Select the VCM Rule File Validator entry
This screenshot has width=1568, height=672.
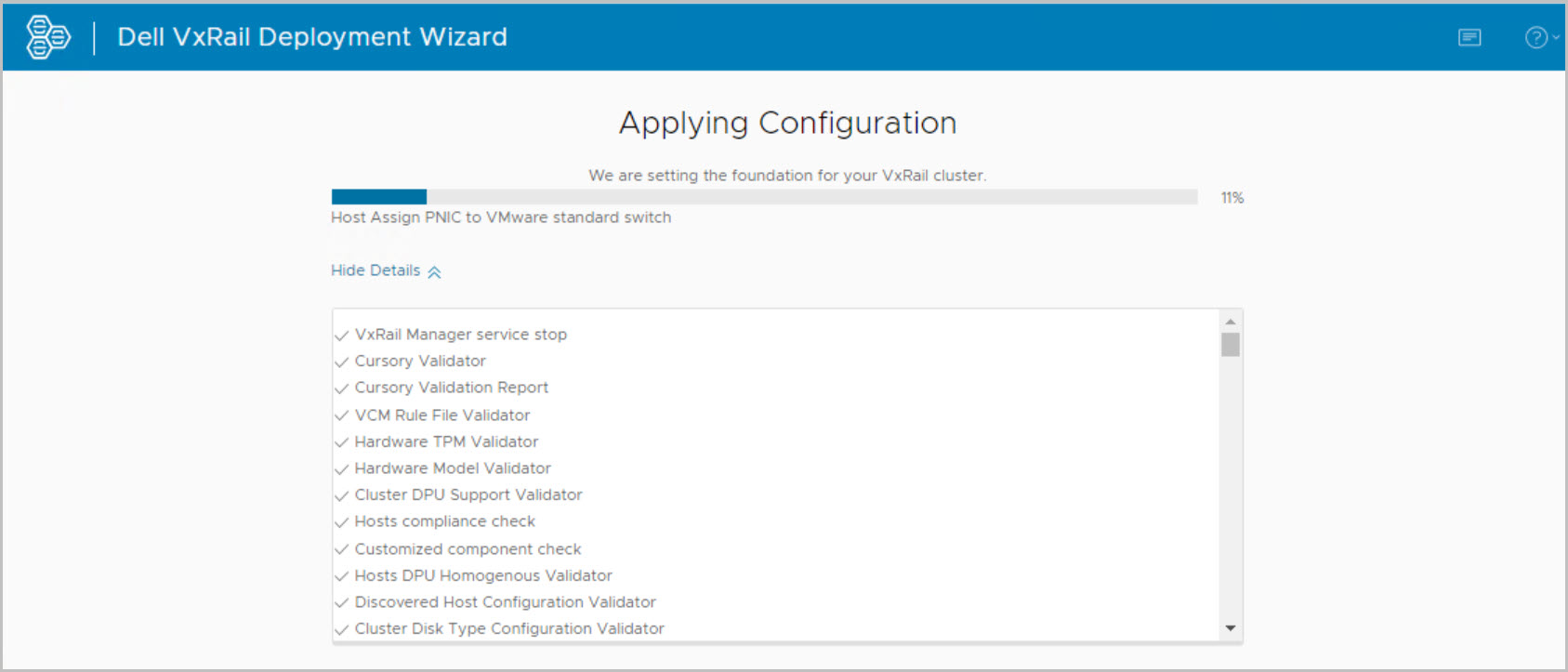pyautogui.click(x=442, y=415)
